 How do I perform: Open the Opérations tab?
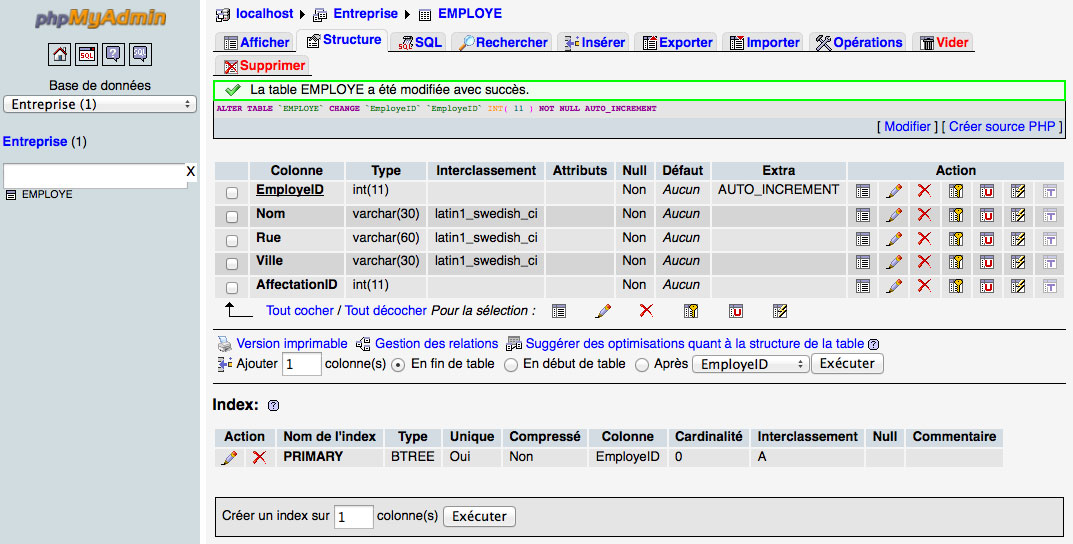tap(858, 42)
